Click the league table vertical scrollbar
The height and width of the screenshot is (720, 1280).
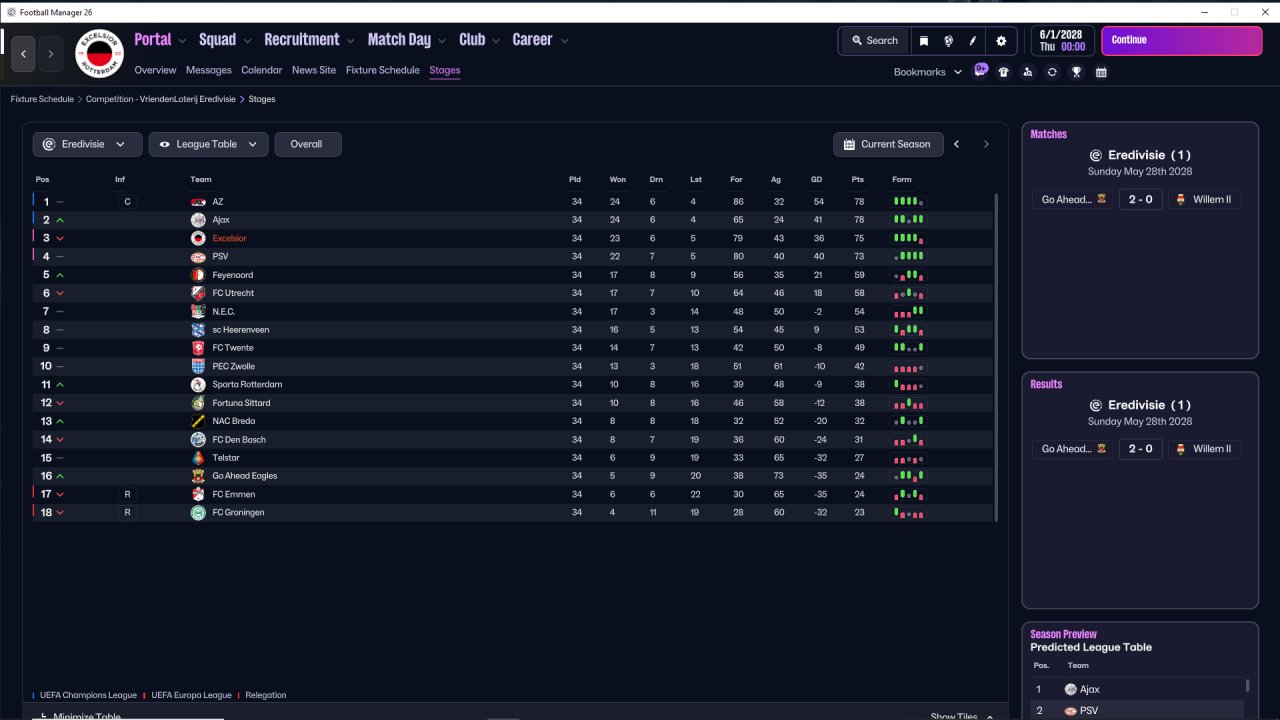(x=997, y=357)
